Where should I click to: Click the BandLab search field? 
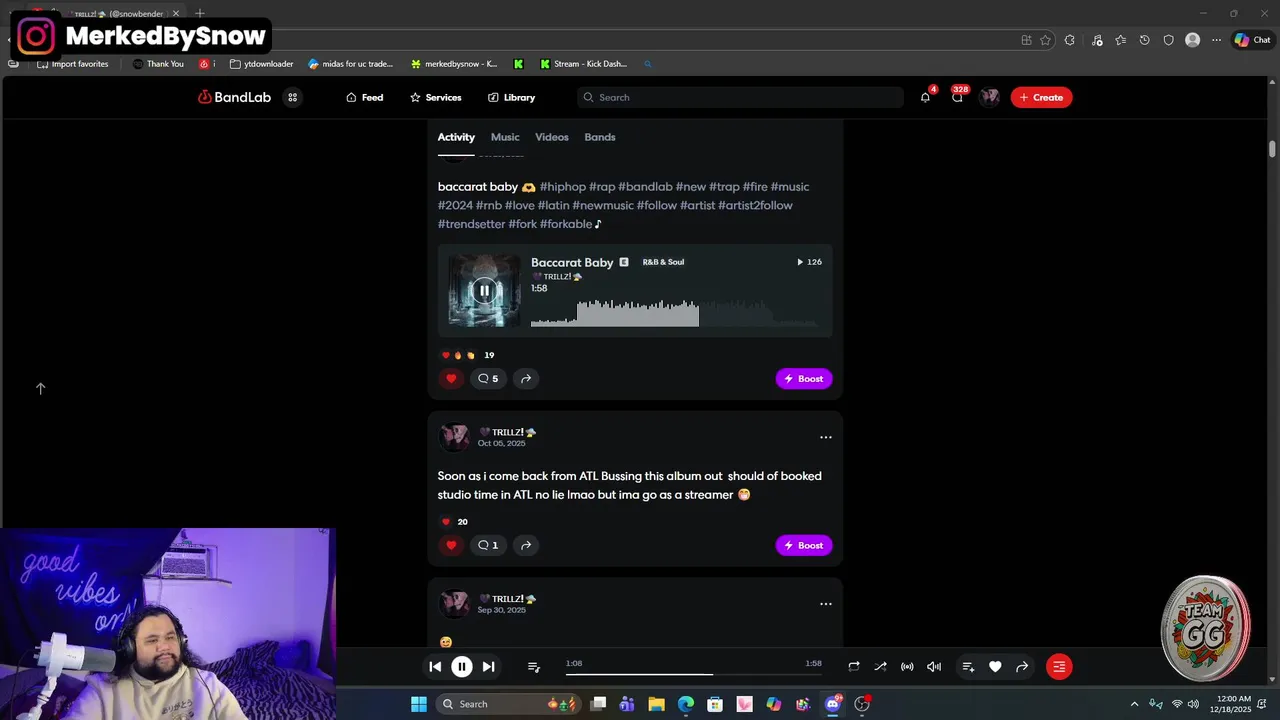pos(740,97)
